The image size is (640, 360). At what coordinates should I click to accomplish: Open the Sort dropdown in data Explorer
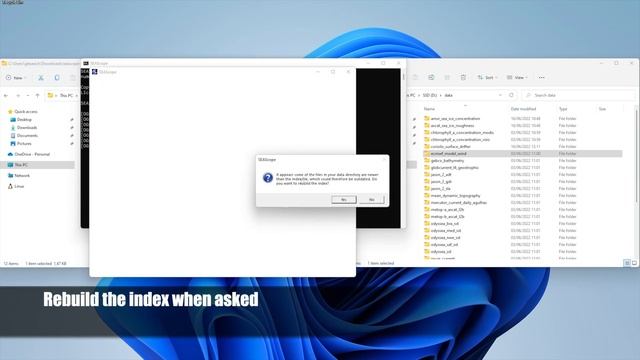pos(488,78)
